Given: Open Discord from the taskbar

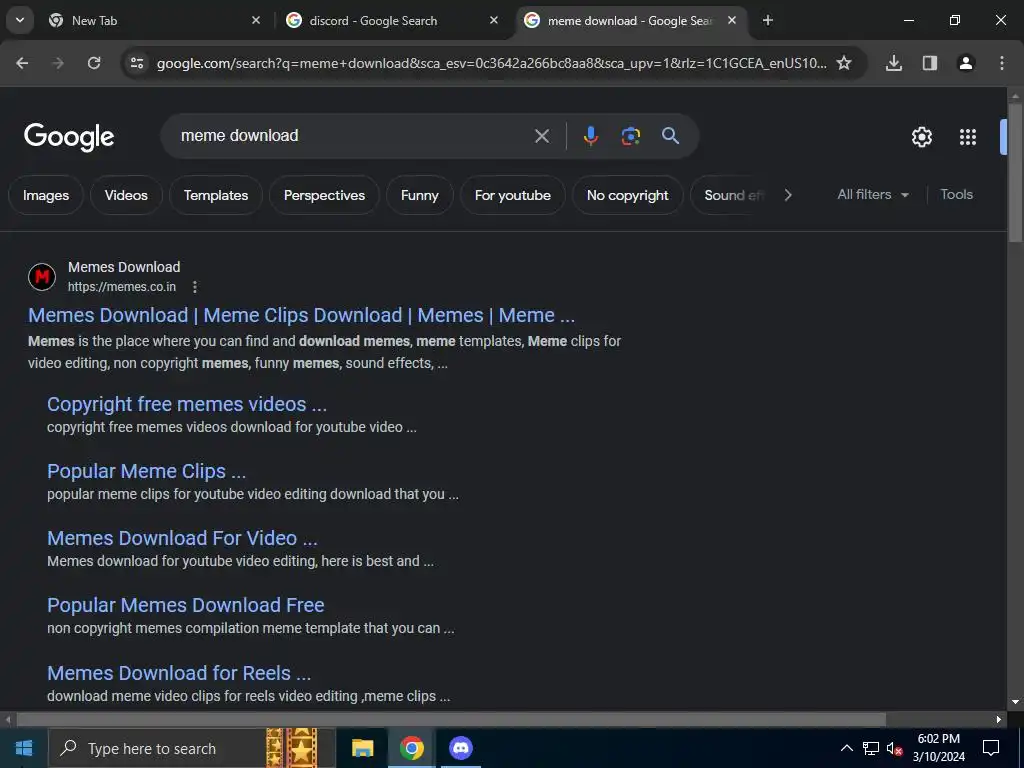Looking at the screenshot, I should tap(460, 748).
